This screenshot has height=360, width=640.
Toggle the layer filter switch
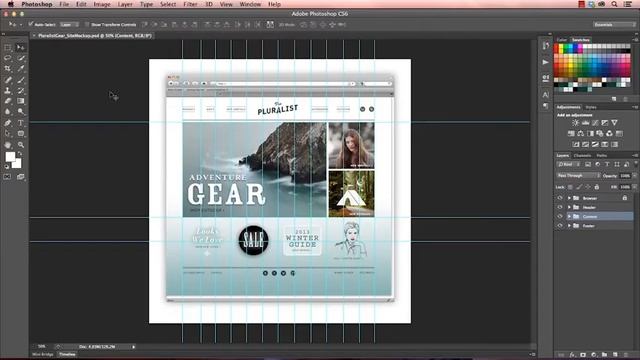(x=636, y=164)
